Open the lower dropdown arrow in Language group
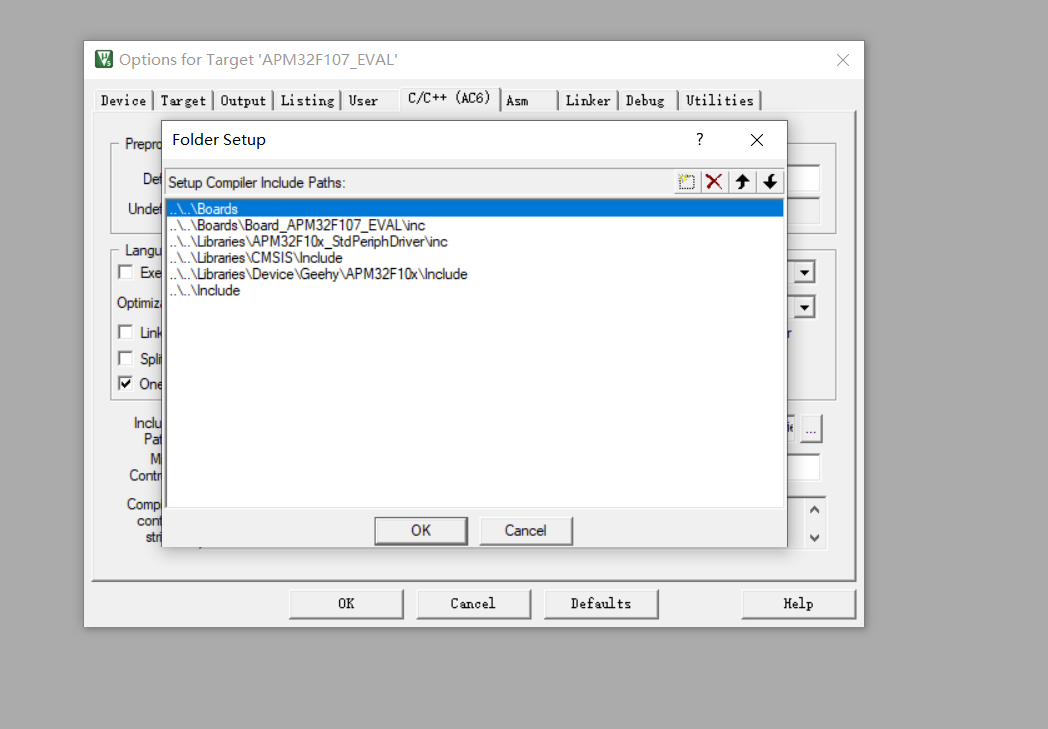Viewport: 1048px width, 729px height. tap(805, 307)
